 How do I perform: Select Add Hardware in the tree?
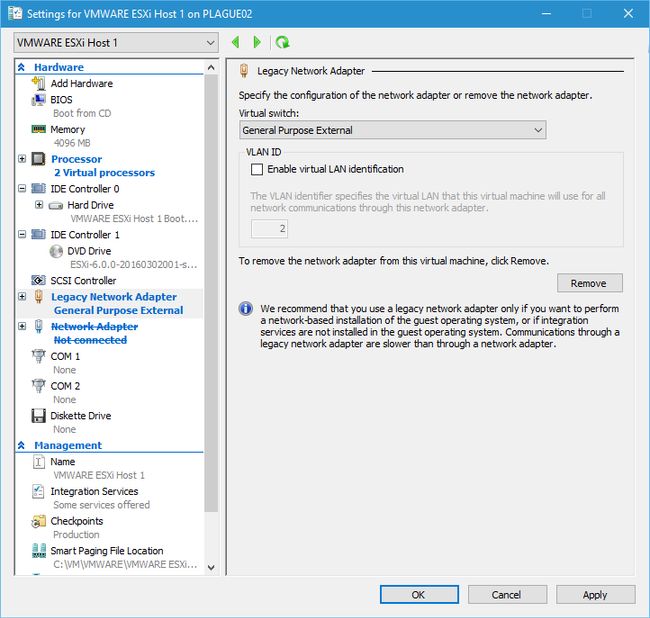click(x=82, y=83)
